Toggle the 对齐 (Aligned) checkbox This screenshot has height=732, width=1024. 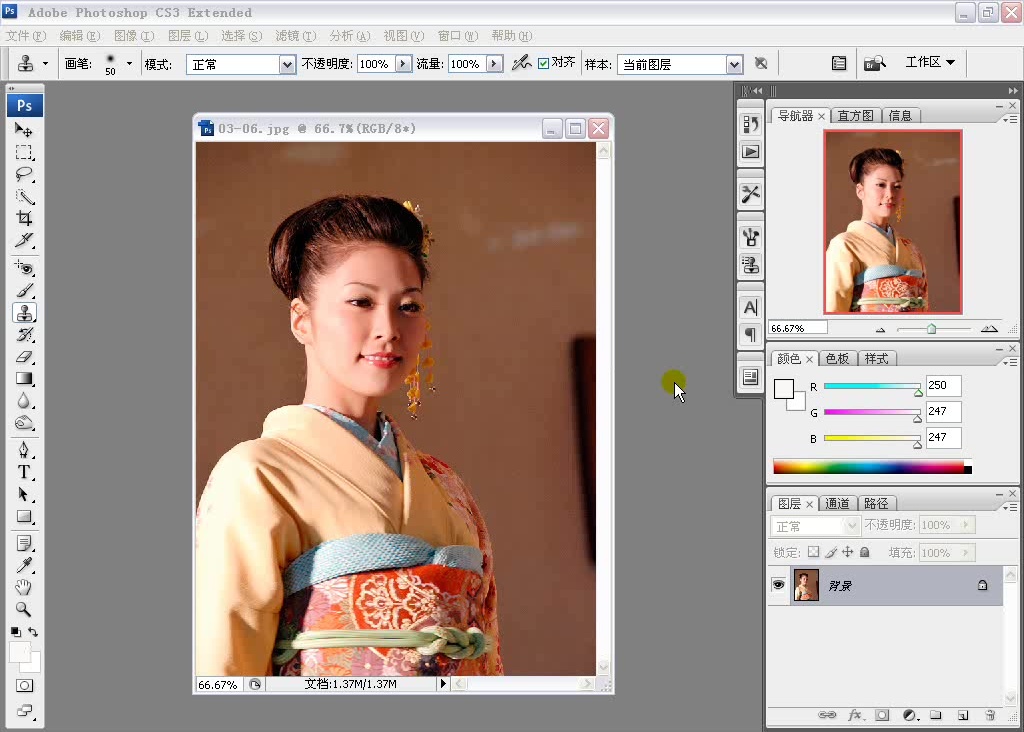pyautogui.click(x=544, y=63)
